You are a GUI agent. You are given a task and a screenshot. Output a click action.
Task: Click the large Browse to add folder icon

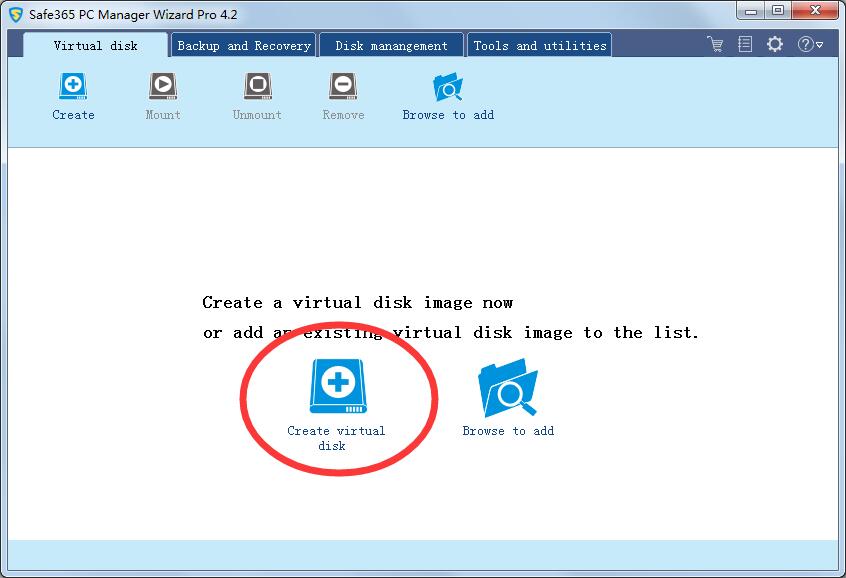(x=508, y=390)
